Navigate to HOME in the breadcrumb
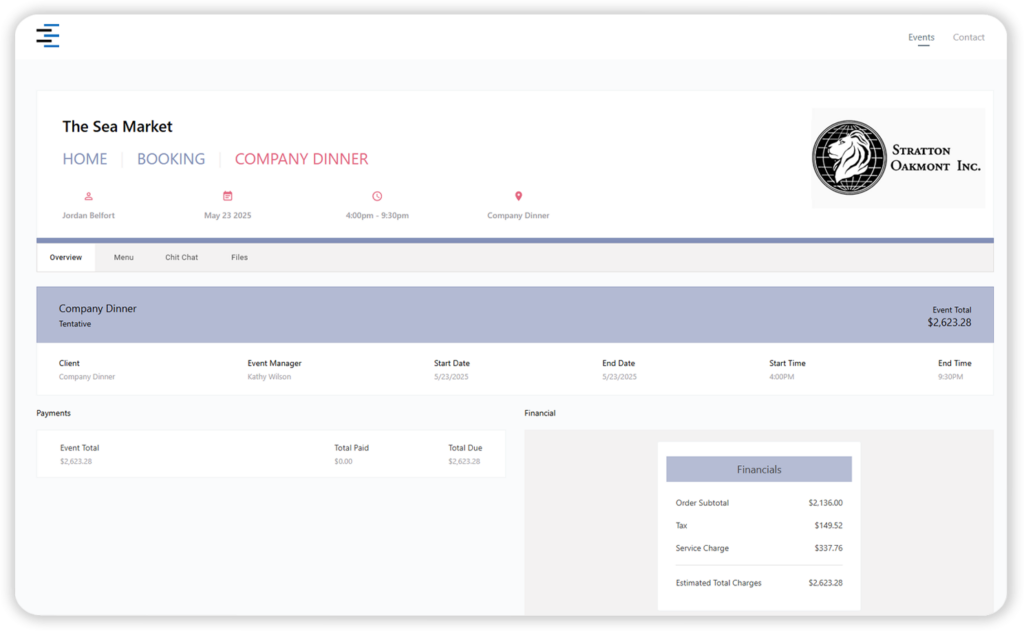1024x631 pixels. [x=85, y=158]
